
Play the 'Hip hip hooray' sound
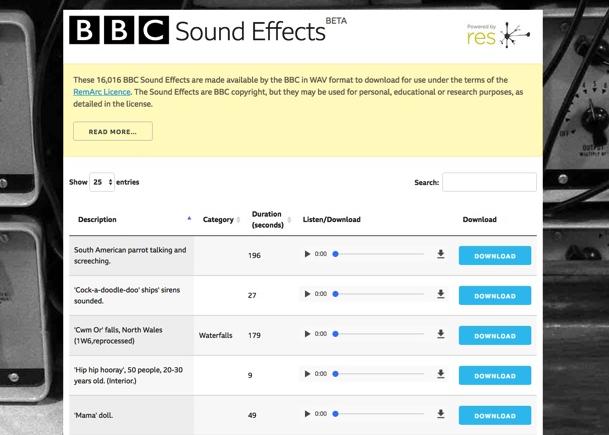[x=307, y=374]
